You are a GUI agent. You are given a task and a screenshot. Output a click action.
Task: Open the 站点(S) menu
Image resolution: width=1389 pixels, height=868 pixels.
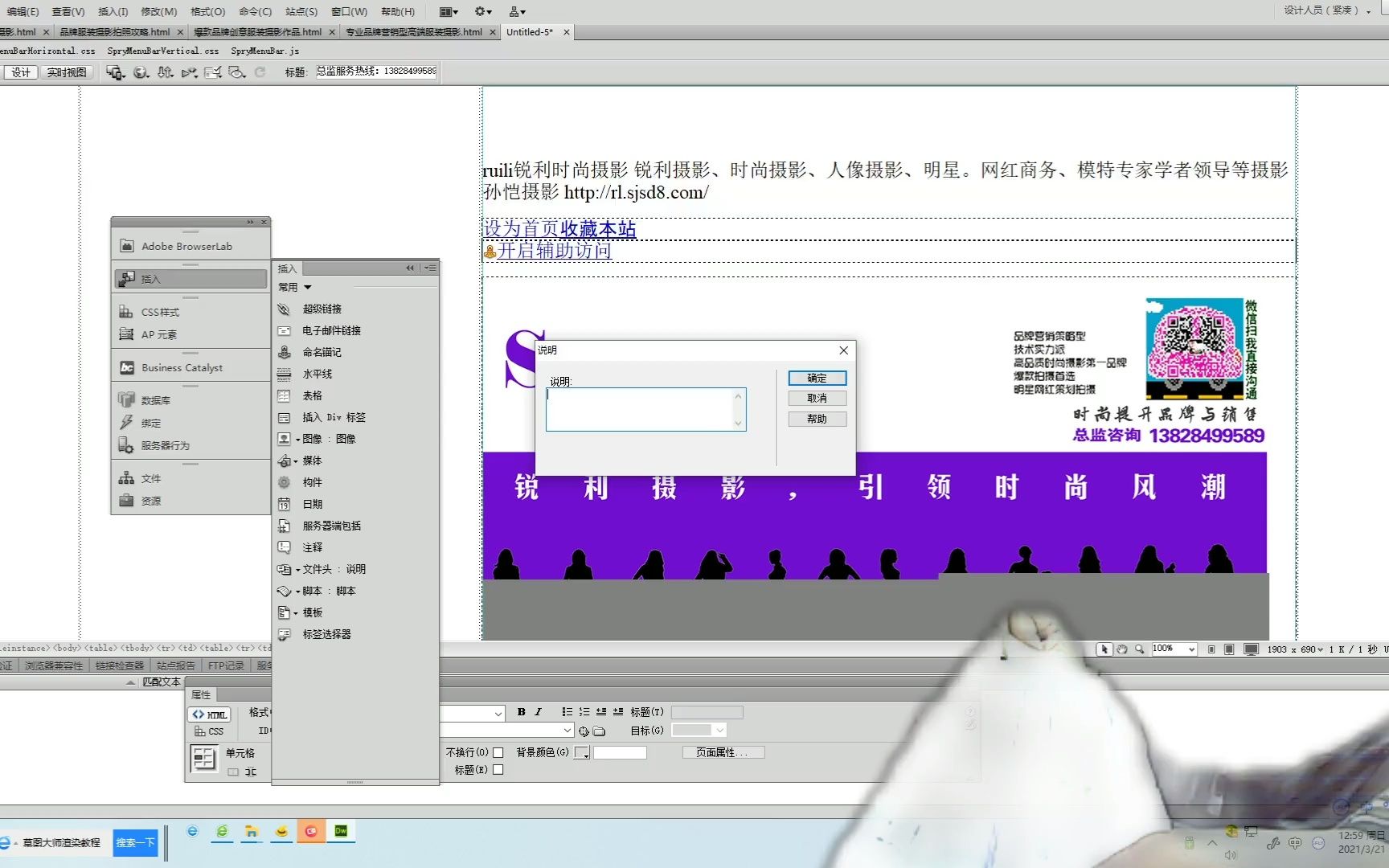click(x=301, y=11)
